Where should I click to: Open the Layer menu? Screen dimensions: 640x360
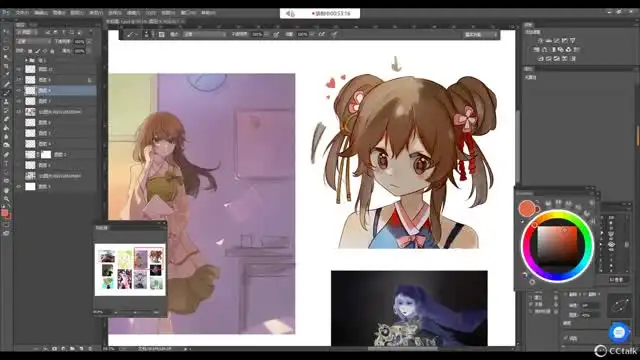click(x=77, y=13)
